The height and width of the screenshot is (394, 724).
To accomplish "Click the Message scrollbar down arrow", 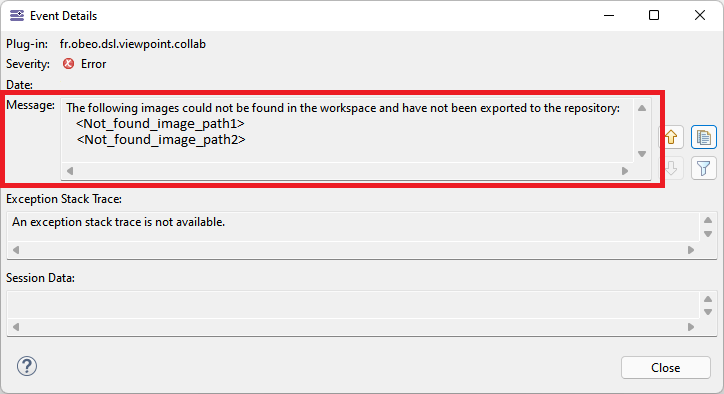I will pyautogui.click(x=642, y=154).
